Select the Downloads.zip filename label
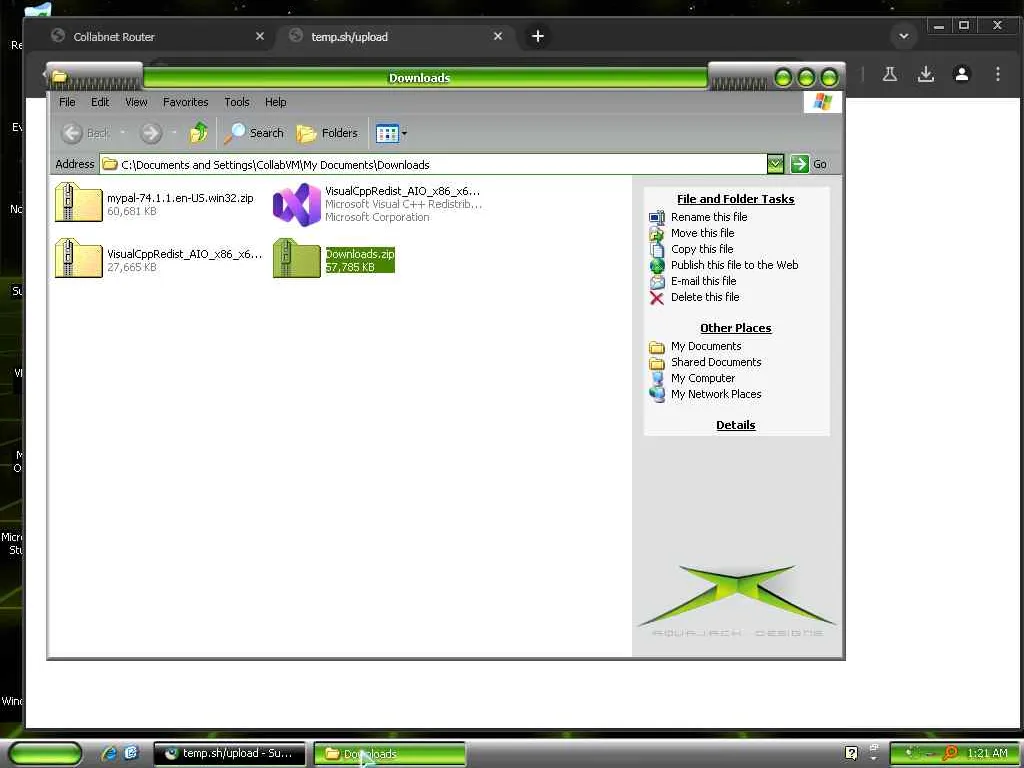This screenshot has width=1024, height=768. (x=360, y=254)
